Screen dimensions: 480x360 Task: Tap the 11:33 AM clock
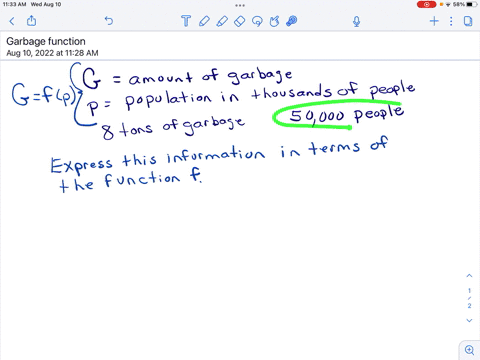(x=14, y=4)
